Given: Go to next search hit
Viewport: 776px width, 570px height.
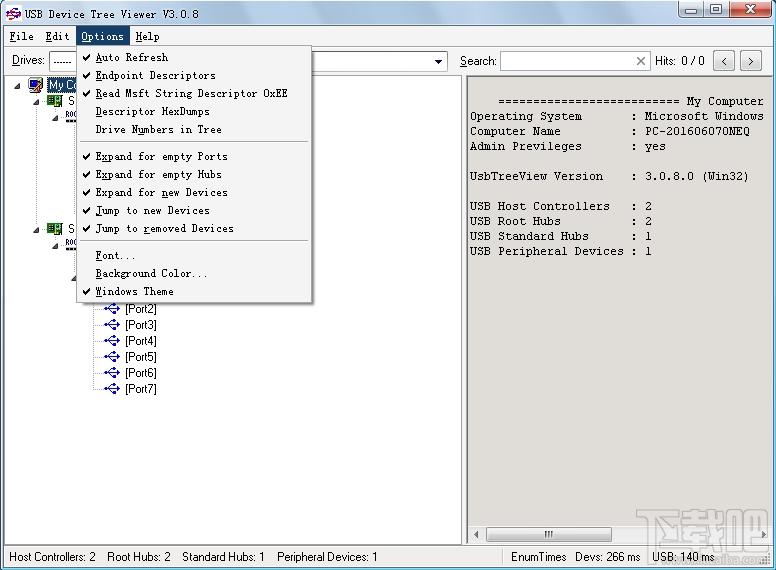Looking at the screenshot, I should pyautogui.click(x=751, y=61).
